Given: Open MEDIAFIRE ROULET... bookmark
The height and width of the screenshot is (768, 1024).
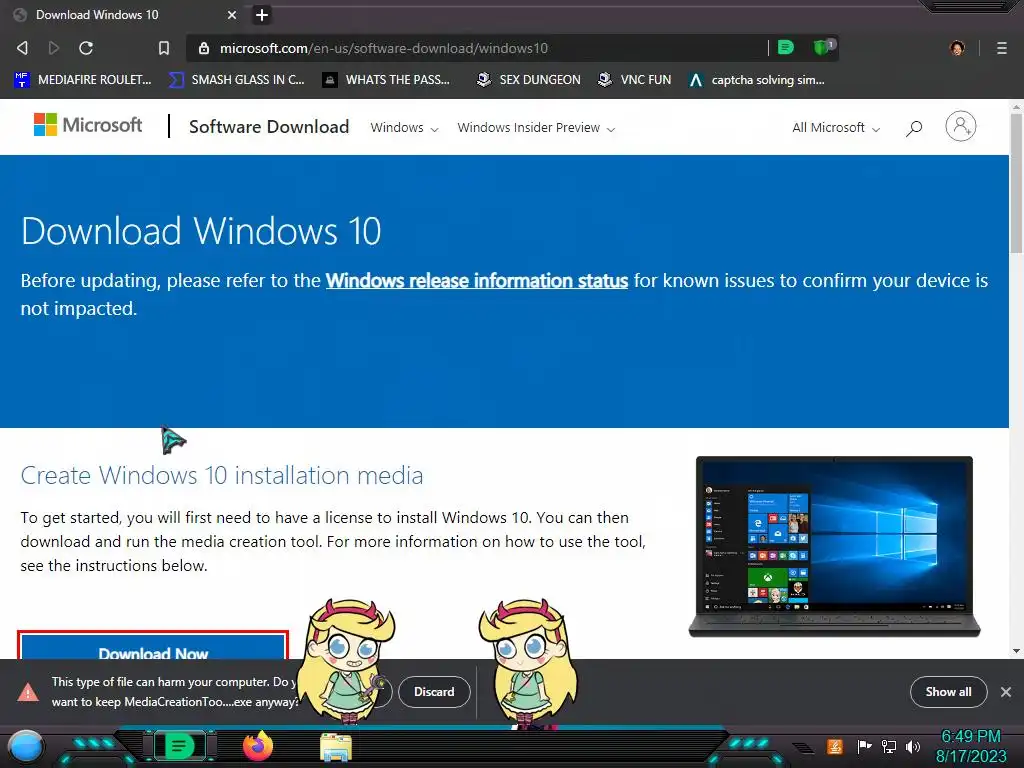Looking at the screenshot, I should [x=82, y=80].
